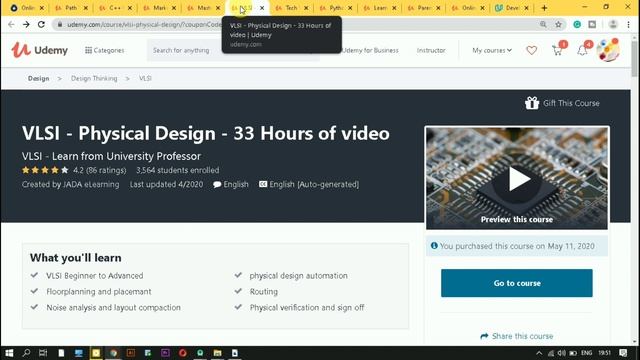Click the 'Go to course' button
The height and width of the screenshot is (360, 640).
517,283
